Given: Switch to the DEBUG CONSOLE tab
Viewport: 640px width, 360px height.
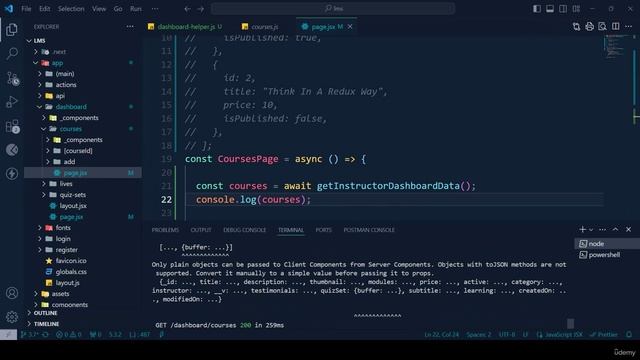Looking at the screenshot, I should pyautogui.click(x=244, y=230).
